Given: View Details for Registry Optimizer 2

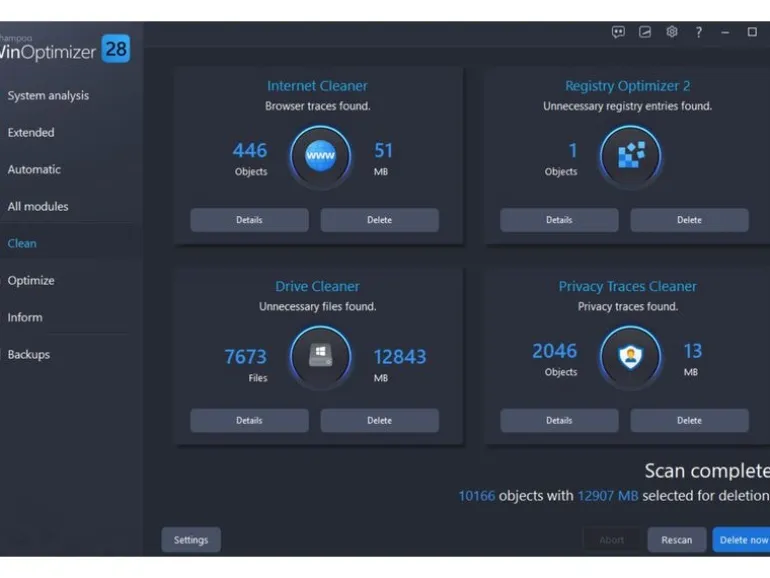Looking at the screenshot, I should (559, 220).
